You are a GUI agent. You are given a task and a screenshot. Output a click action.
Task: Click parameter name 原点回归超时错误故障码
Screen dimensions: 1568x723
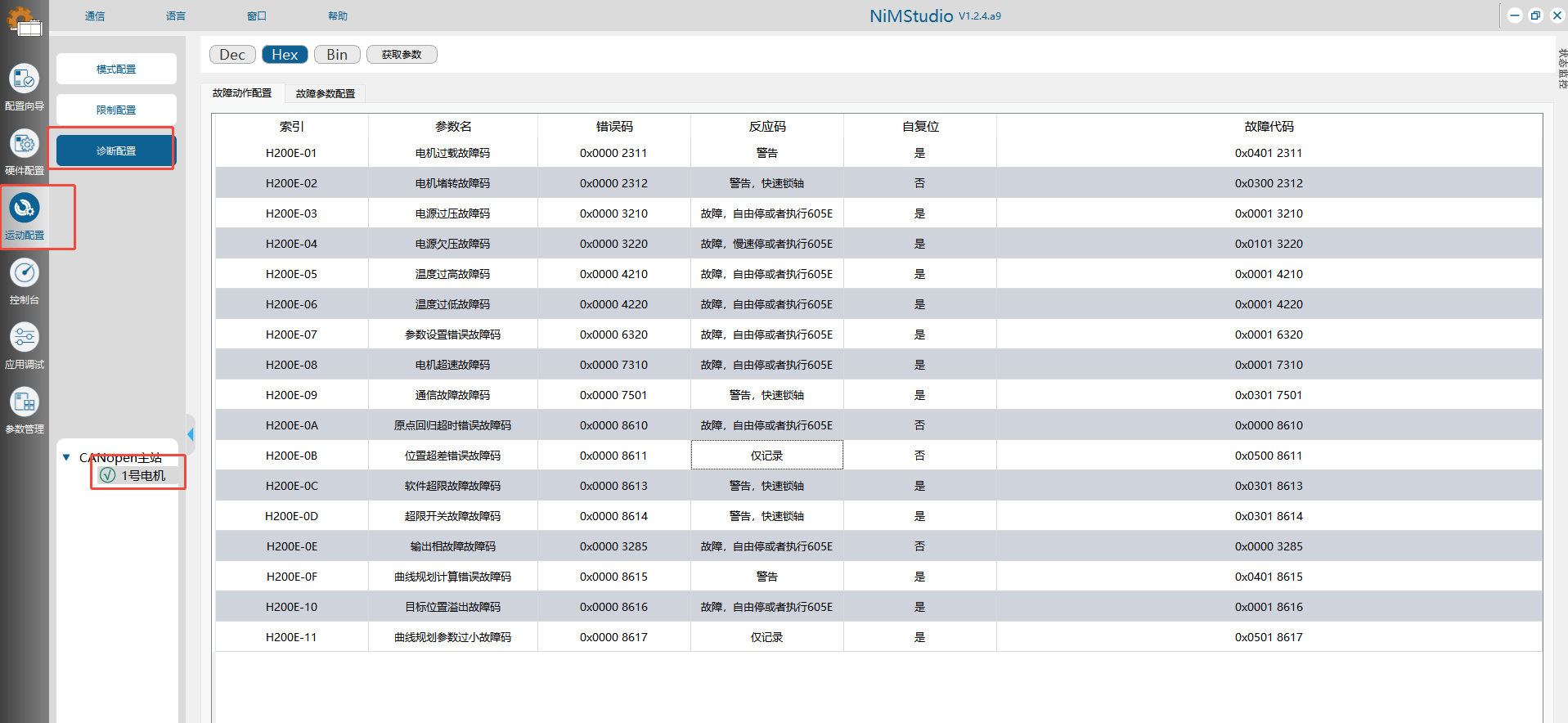tap(453, 424)
